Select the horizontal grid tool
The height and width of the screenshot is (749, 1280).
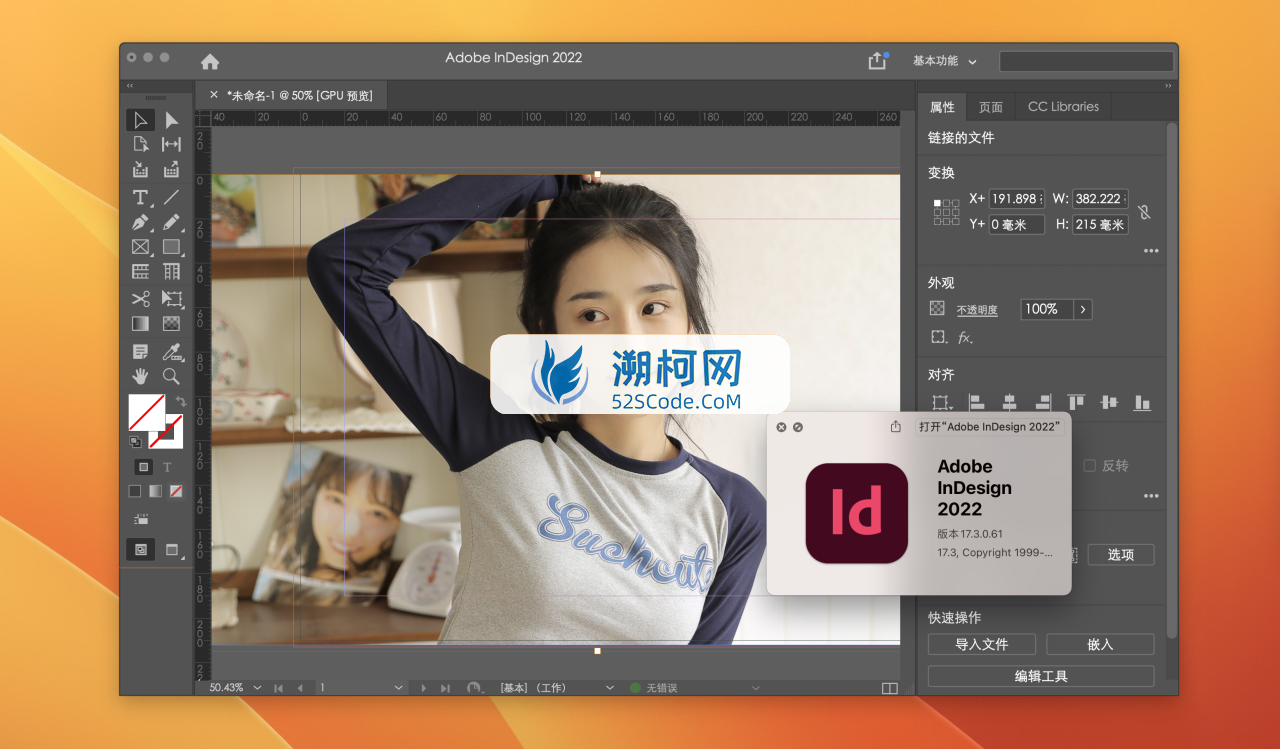(140, 271)
